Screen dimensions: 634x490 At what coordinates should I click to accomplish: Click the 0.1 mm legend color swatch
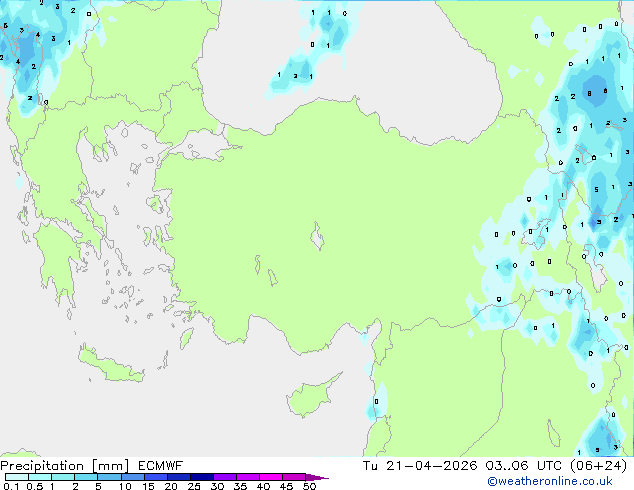tap(17, 477)
